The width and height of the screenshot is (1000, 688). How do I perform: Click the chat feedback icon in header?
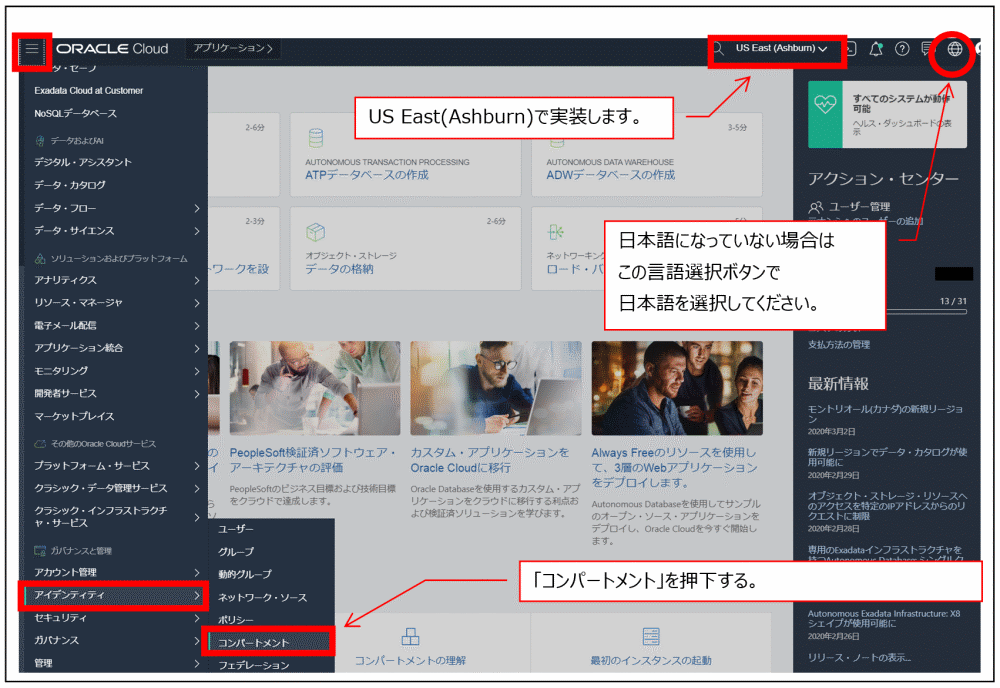coord(927,49)
